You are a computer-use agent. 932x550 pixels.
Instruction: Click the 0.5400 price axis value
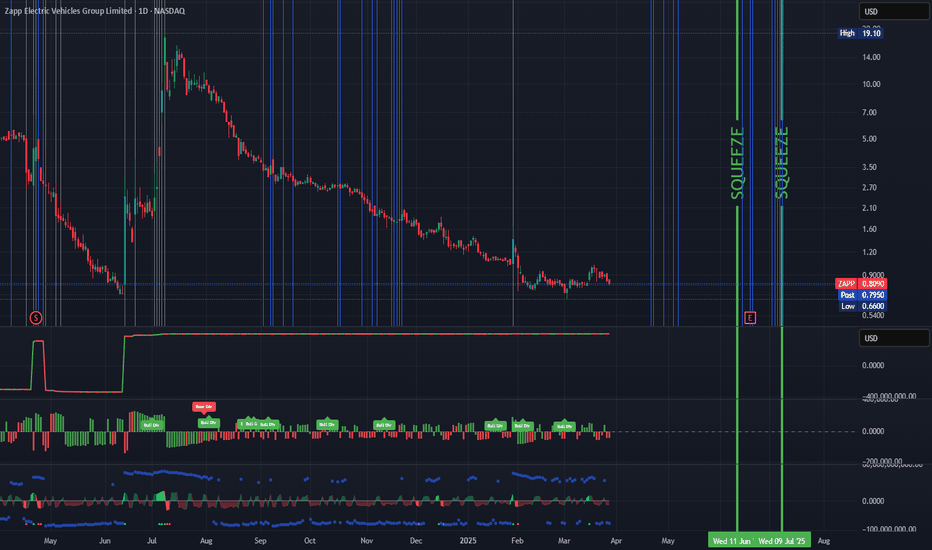click(x=873, y=315)
